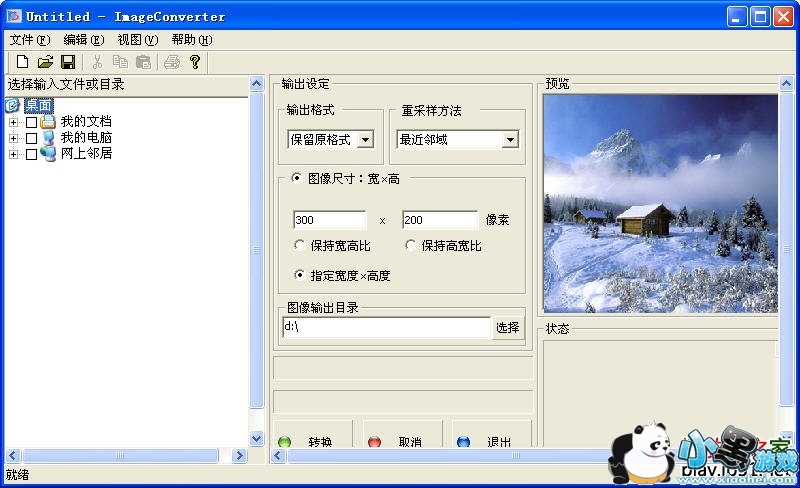
Task: Select the 我的文档 tree item label
Action: (x=86, y=121)
